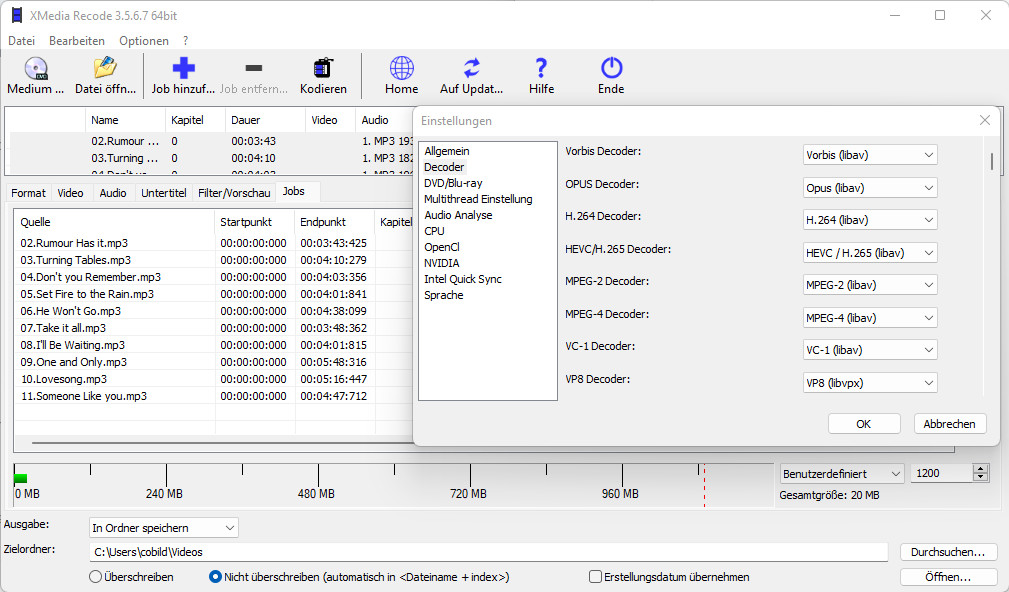Open the Hilfe question mark icon
This screenshot has width=1009, height=592.
point(540,70)
